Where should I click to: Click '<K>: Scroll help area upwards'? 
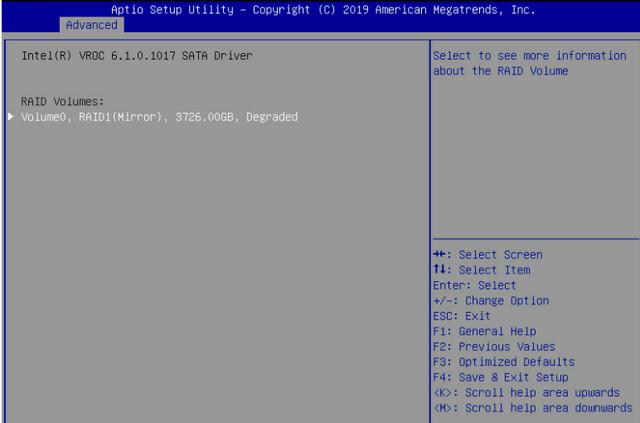coord(527,393)
